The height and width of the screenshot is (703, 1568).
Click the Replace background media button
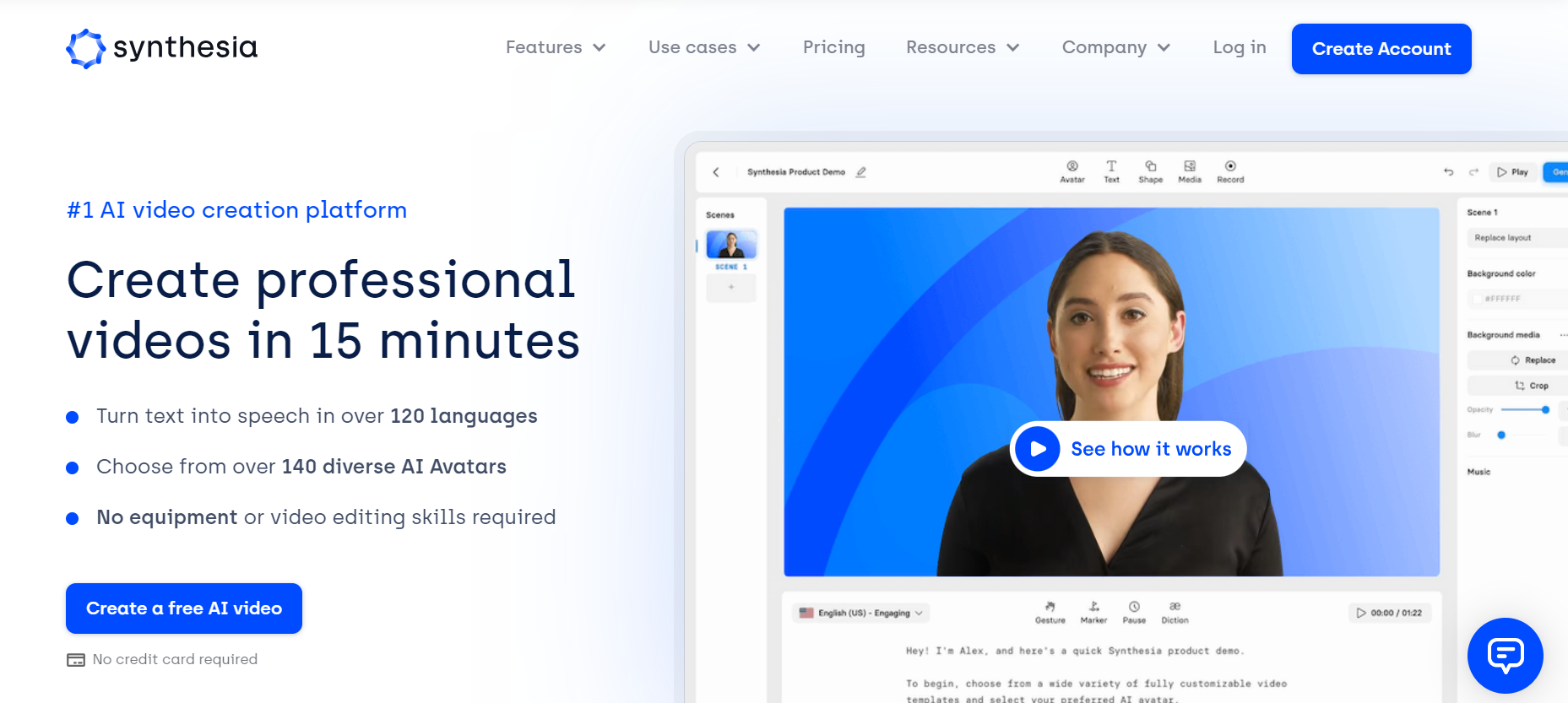(1516, 360)
